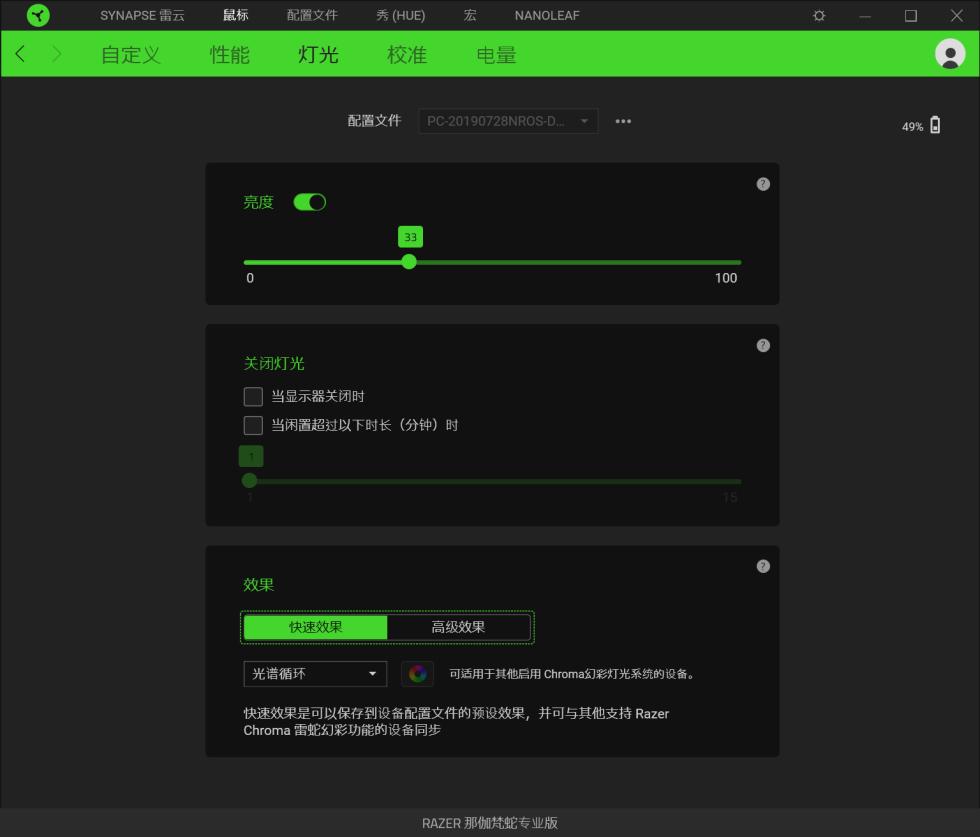Click the 49% battery percentage text
980x837 pixels.
coord(912,127)
